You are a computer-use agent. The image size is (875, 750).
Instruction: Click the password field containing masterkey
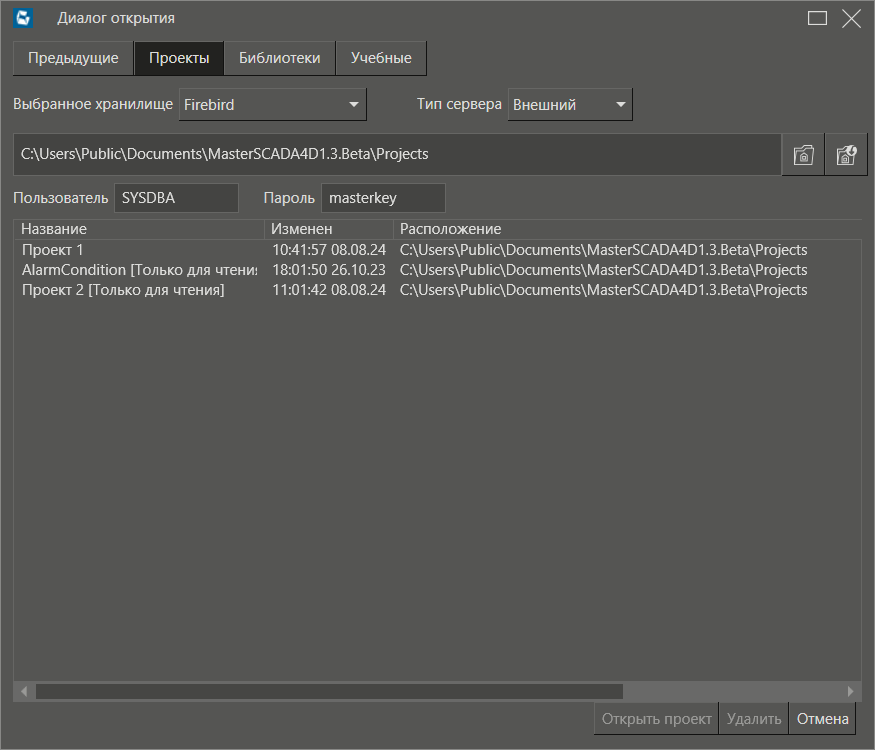tap(383, 197)
